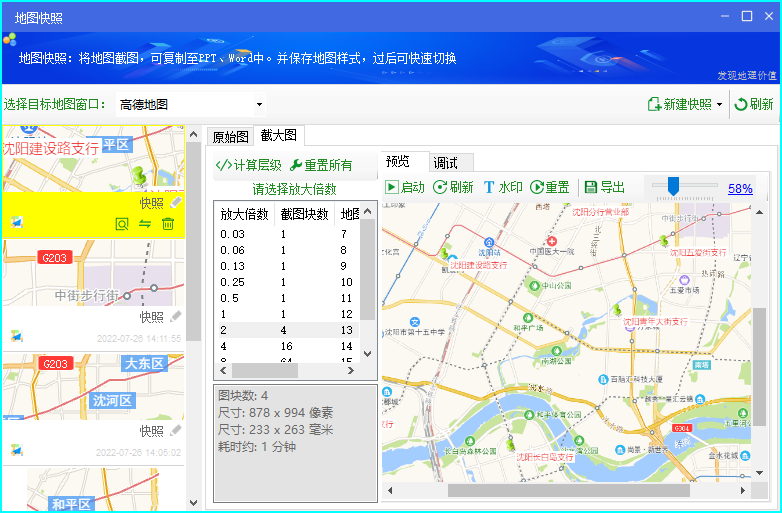This screenshot has width=782, height=513.
Task: Click the top-right 刷新 button
Action: [754, 104]
